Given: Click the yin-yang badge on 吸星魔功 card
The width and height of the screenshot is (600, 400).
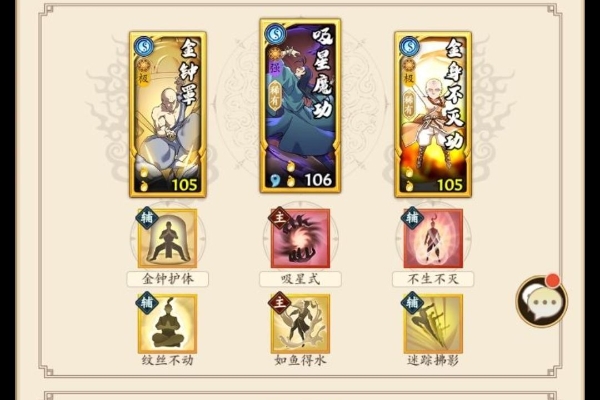Looking at the screenshot, I should 275,35.
